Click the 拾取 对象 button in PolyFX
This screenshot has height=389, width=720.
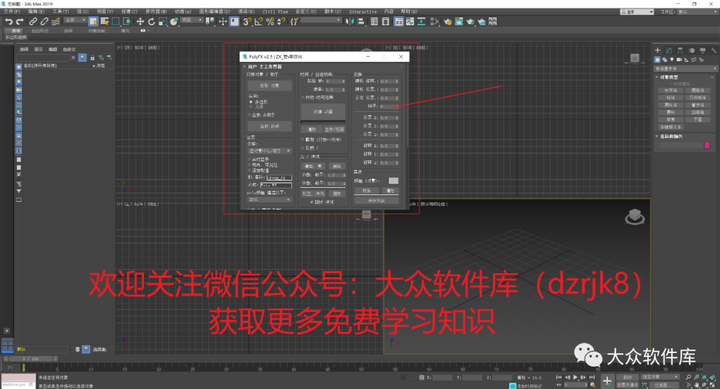(270, 85)
